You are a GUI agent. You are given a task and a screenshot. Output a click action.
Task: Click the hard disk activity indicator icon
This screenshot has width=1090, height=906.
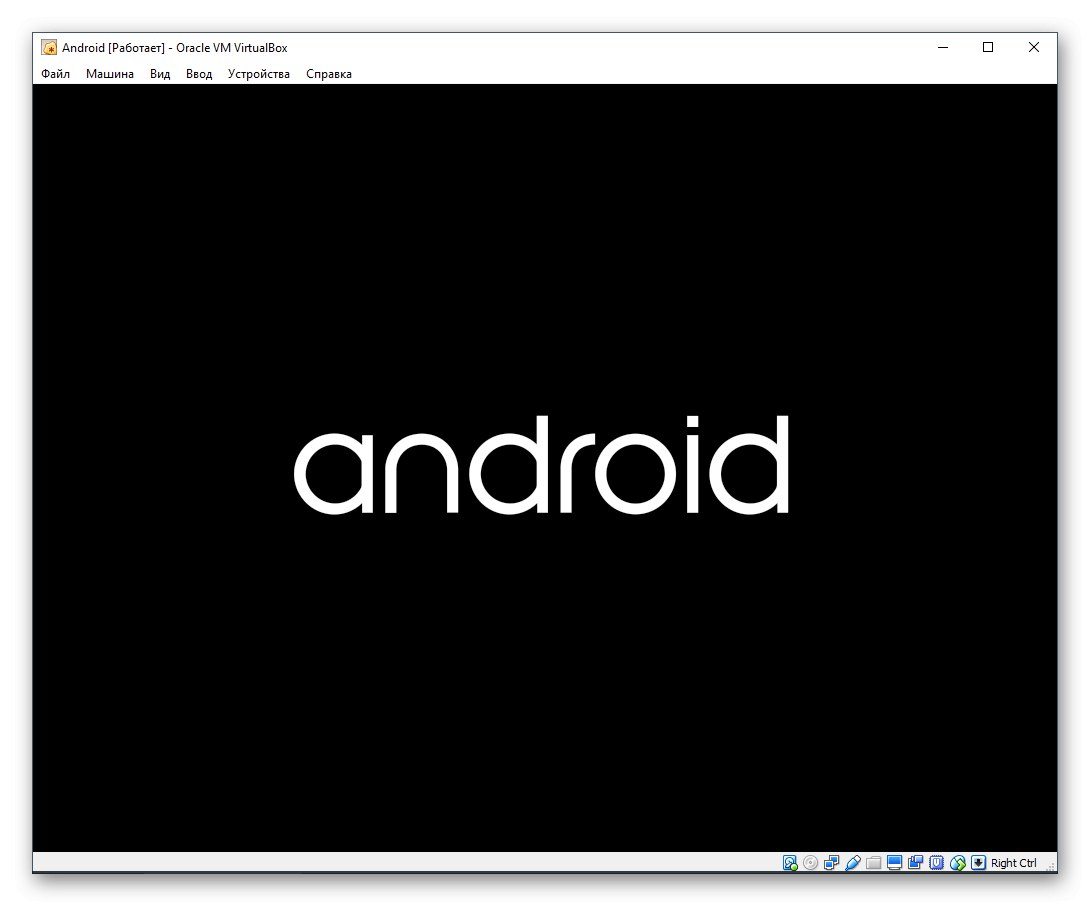point(790,863)
